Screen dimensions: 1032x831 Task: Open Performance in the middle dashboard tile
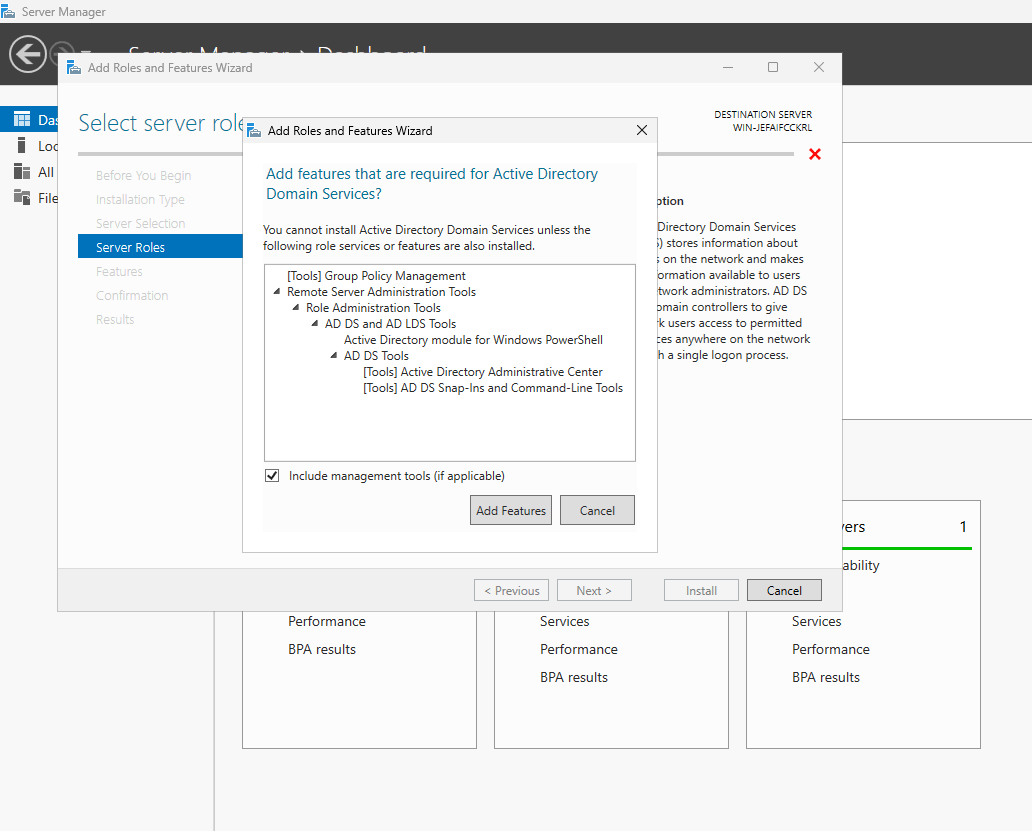click(579, 649)
